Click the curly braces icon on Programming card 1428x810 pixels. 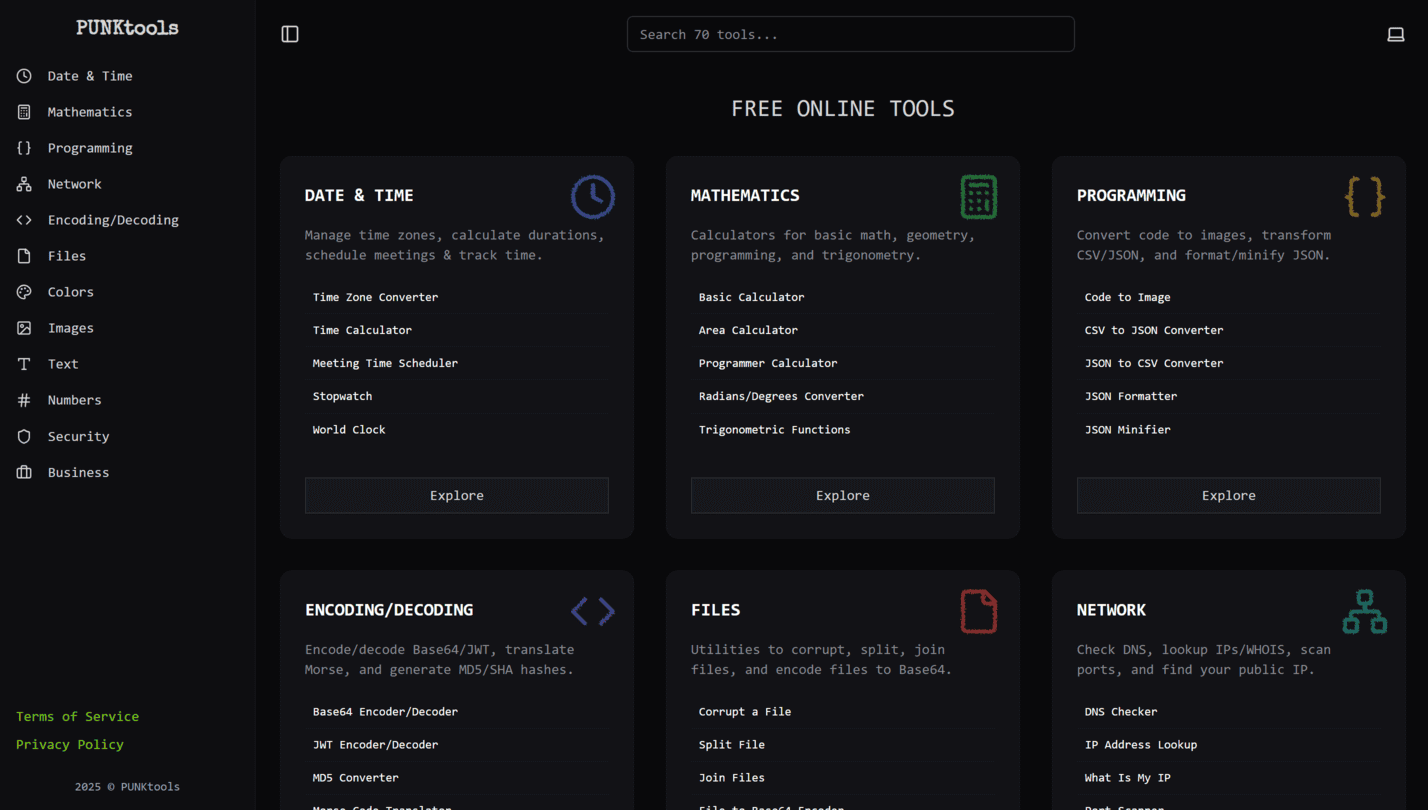1364,197
